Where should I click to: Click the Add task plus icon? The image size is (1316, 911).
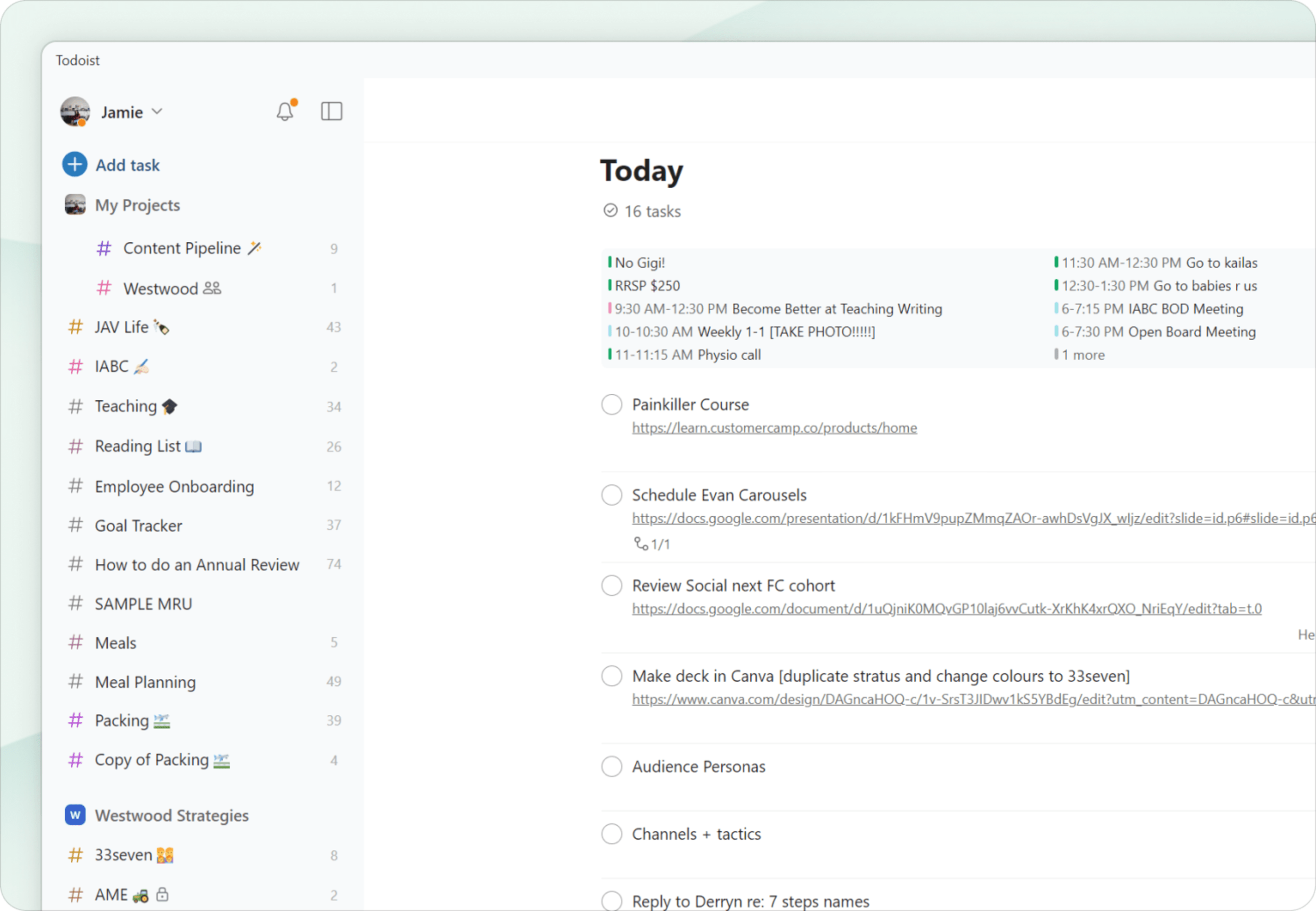coord(75,165)
